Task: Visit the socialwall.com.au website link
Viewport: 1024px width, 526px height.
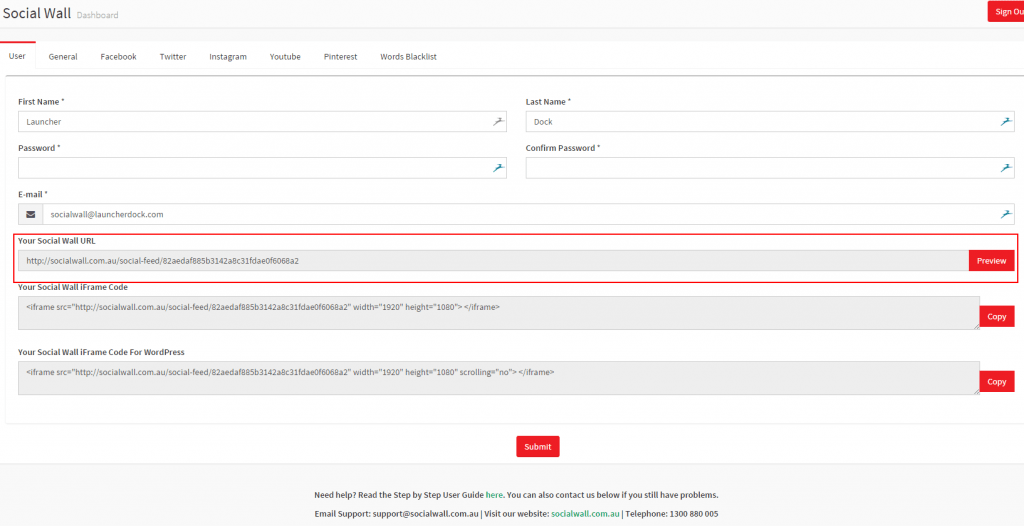Action: pos(585,514)
